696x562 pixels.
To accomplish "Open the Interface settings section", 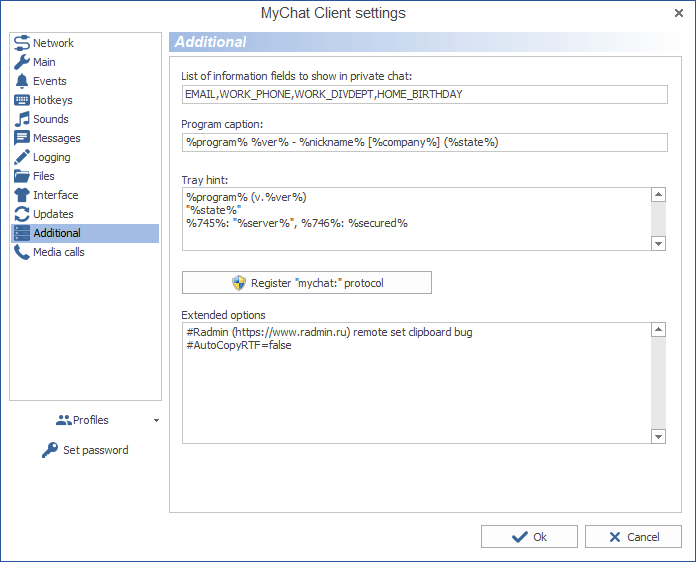I will [55, 195].
